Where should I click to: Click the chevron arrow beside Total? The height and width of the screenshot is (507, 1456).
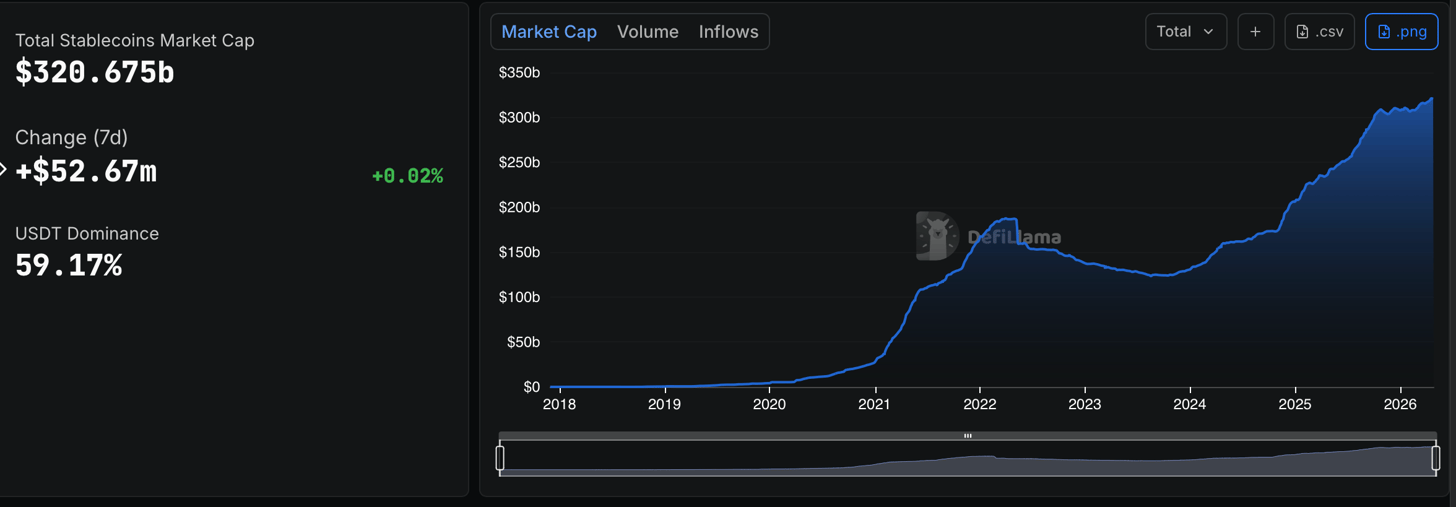tap(1208, 32)
